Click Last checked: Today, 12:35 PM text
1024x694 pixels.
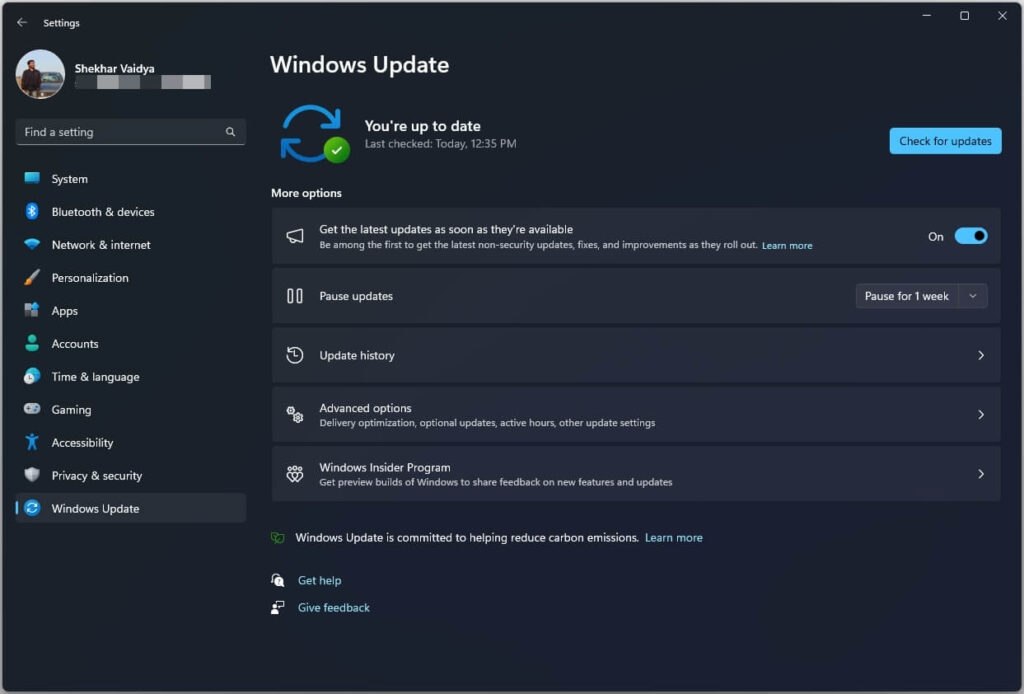pos(440,144)
